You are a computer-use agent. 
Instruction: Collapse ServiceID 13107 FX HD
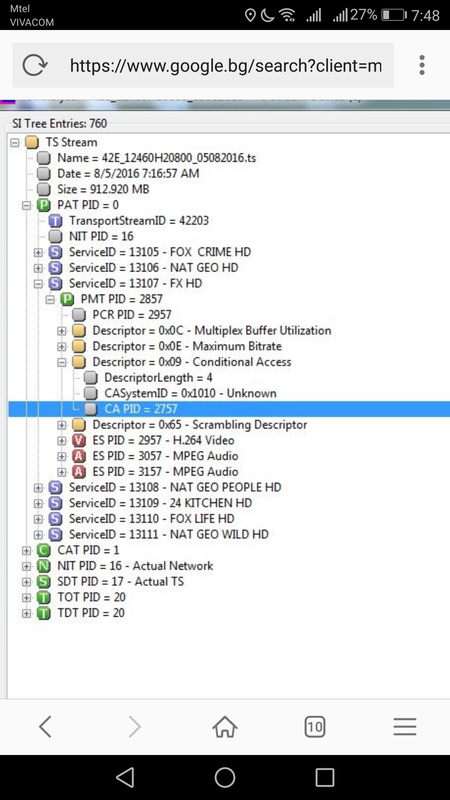(x=38, y=284)
